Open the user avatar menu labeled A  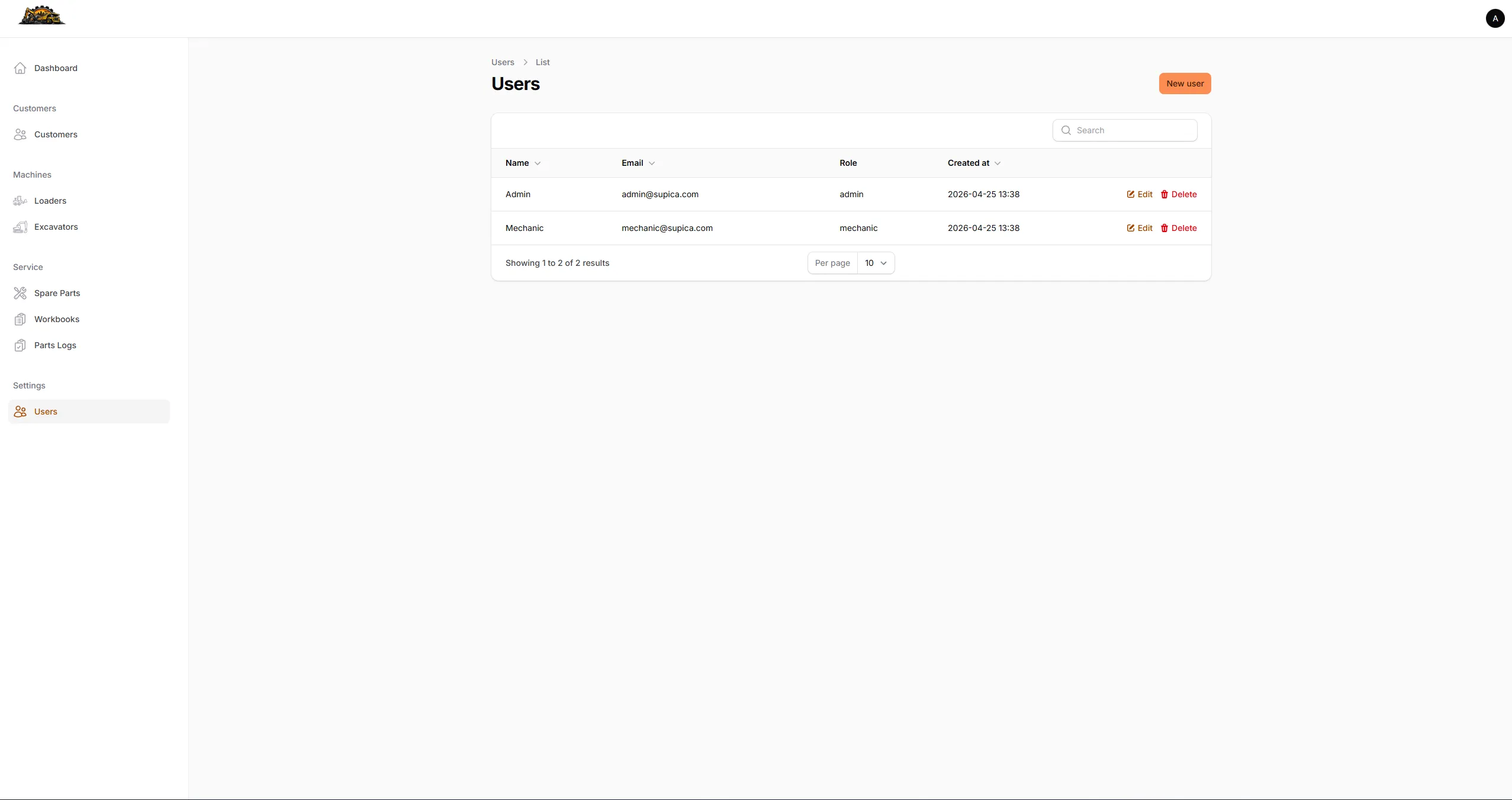[1495, 18]
